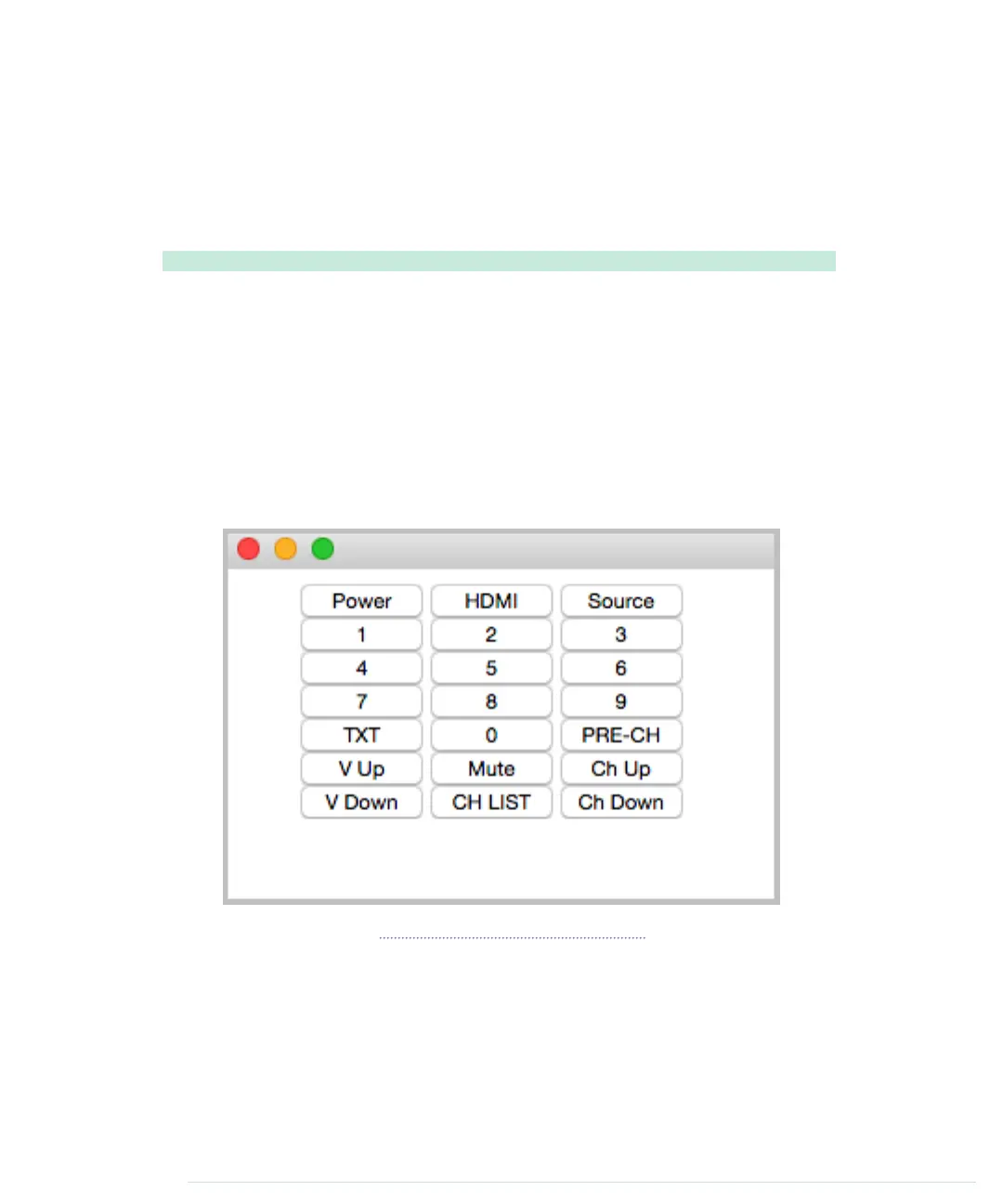Raise volume with V Up
This screenshot has height=1204, width=1003.
tap(361, 768)
